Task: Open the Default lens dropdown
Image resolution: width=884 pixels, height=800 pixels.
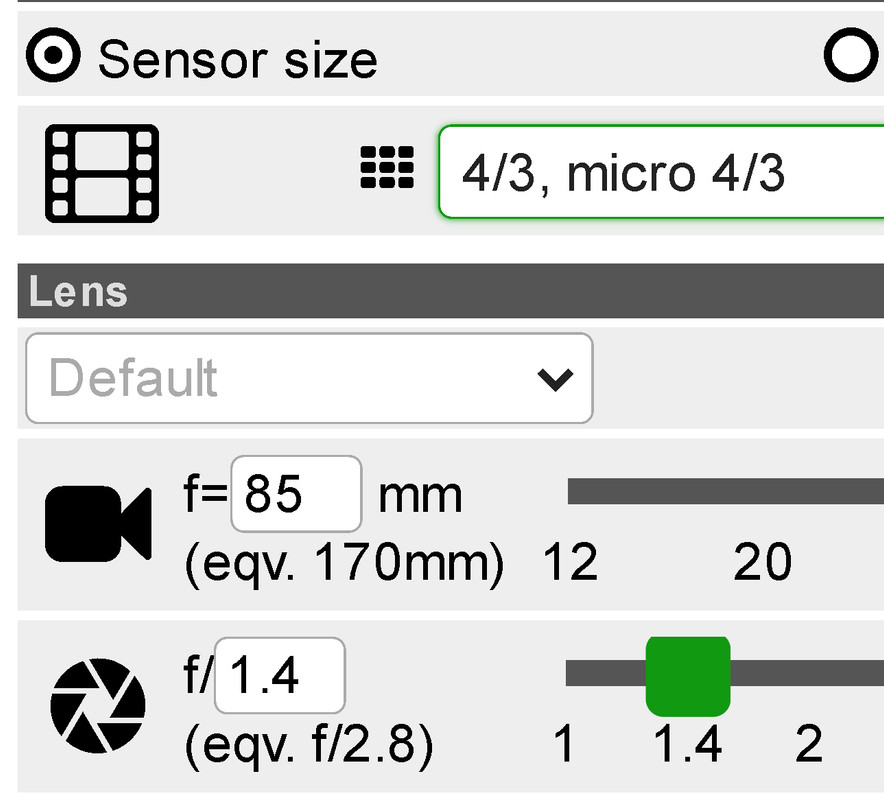Action: coord(308,378)
